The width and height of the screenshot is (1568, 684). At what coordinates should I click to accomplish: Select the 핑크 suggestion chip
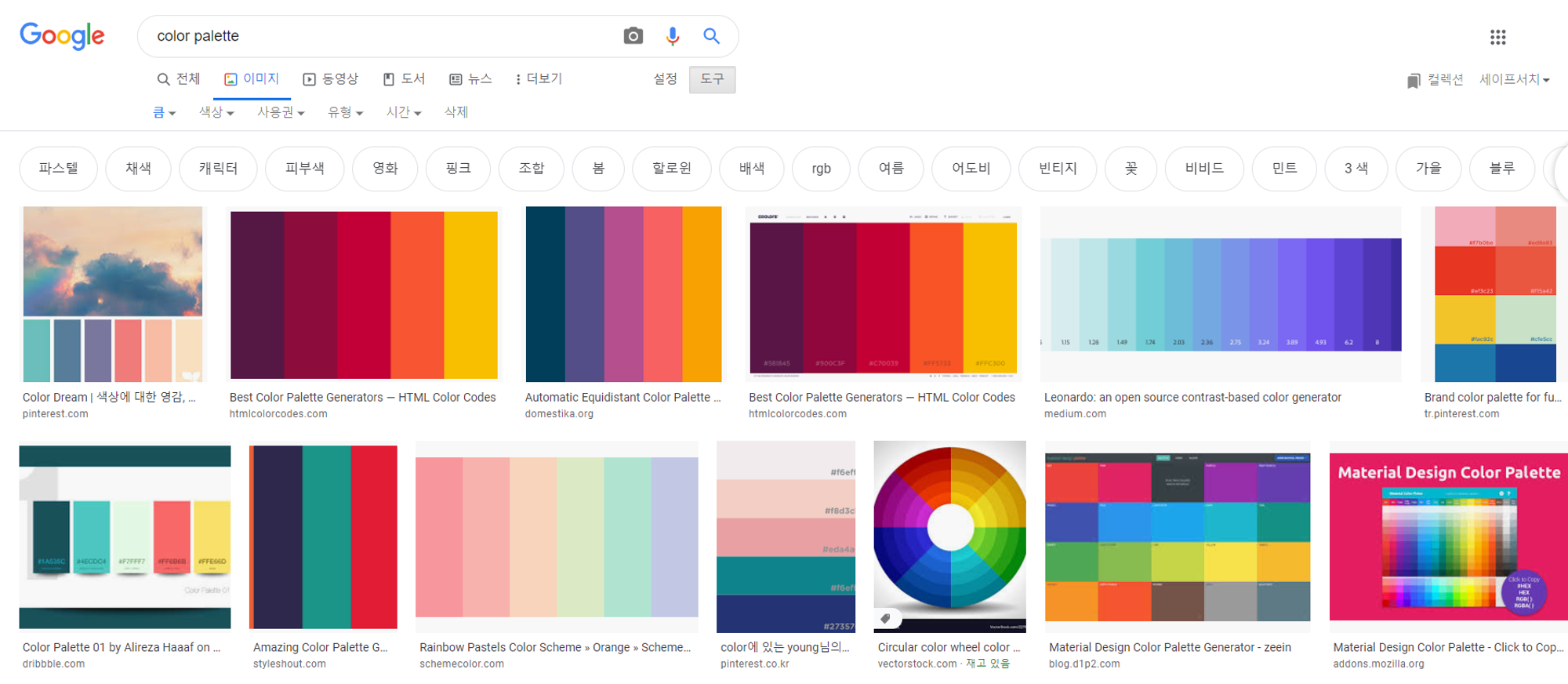coord(458,169)
